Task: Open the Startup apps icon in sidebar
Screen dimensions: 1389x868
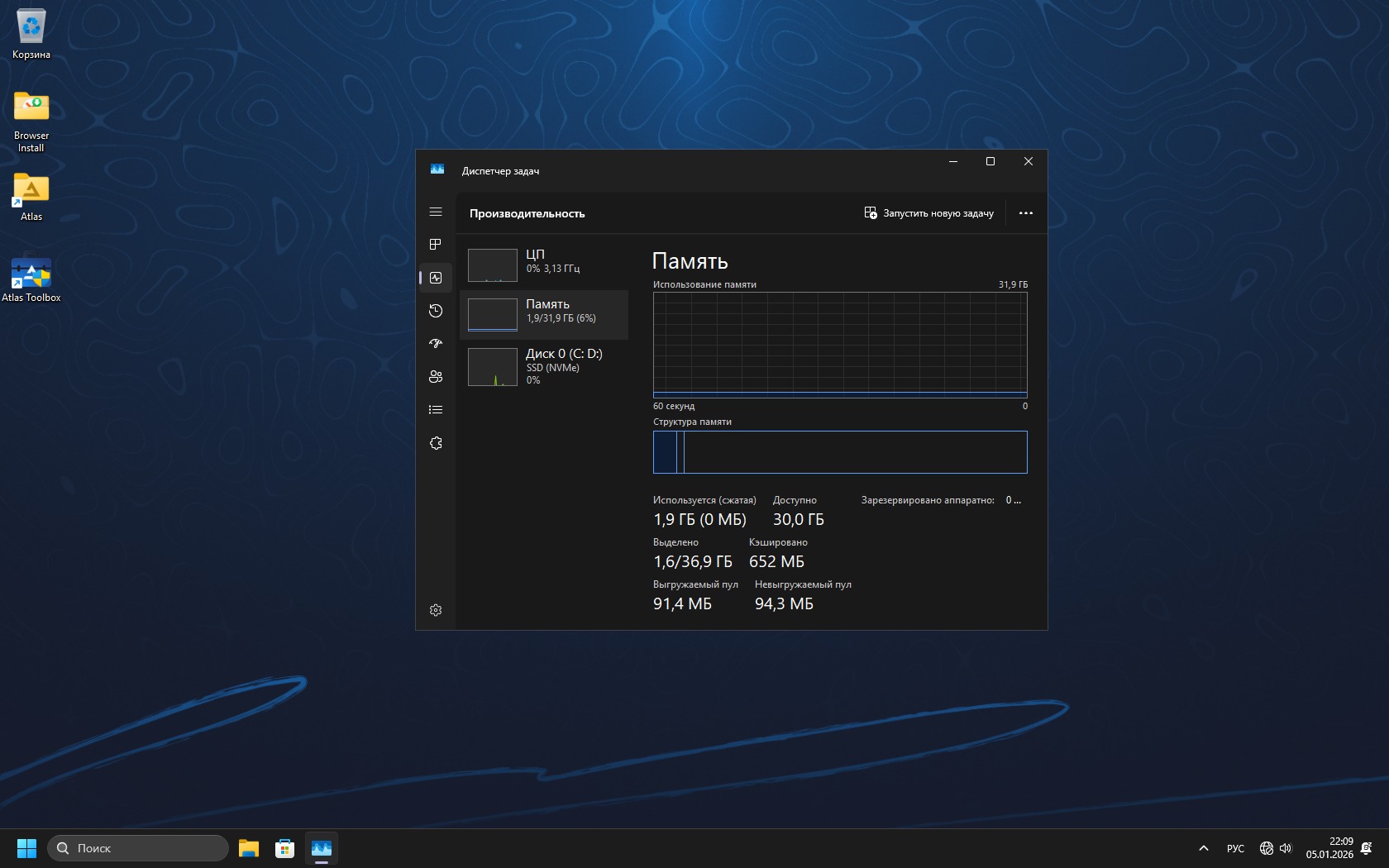Action: pos(436,344)
